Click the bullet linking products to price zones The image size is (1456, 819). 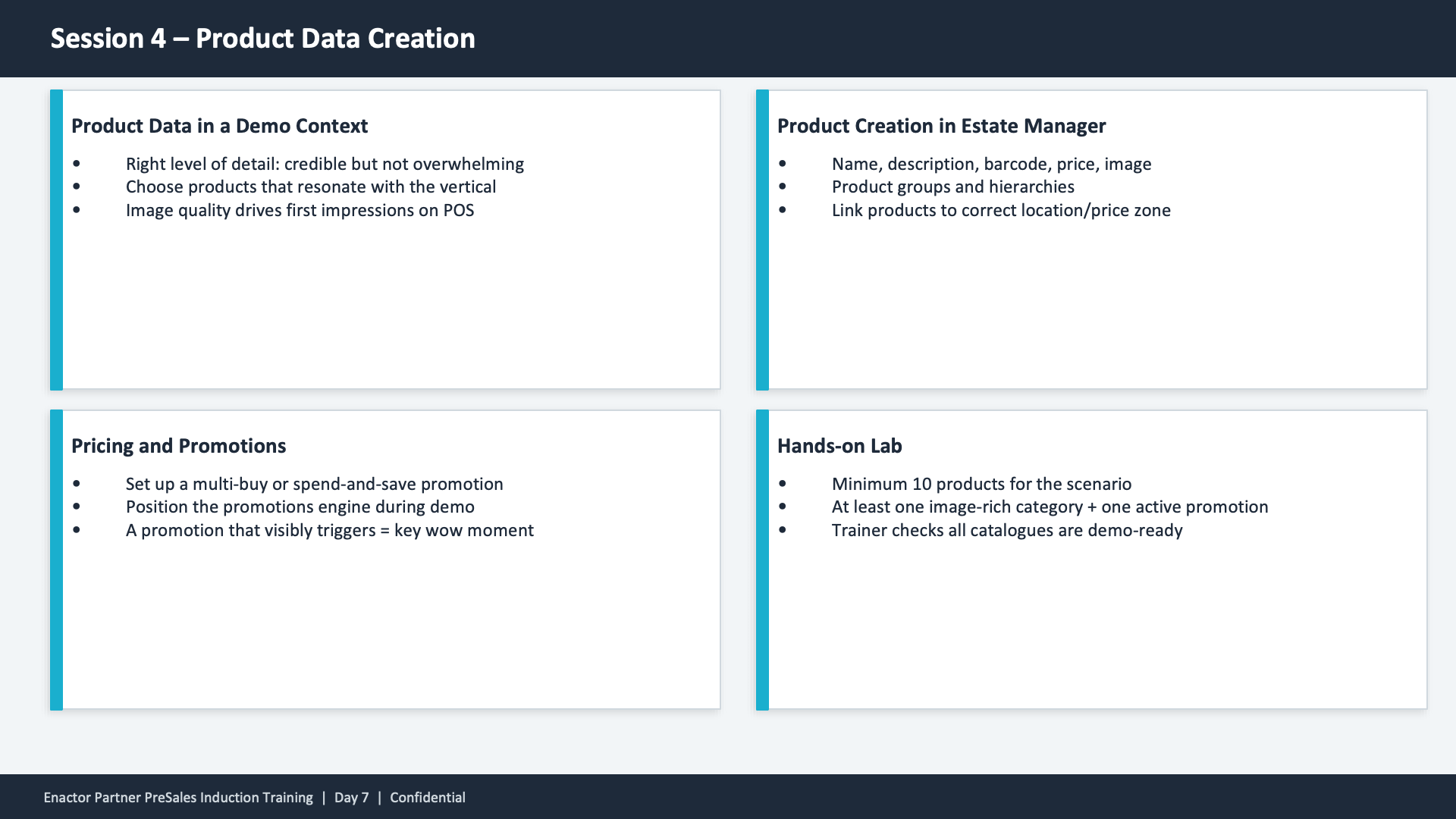[x=1001, y=210]
